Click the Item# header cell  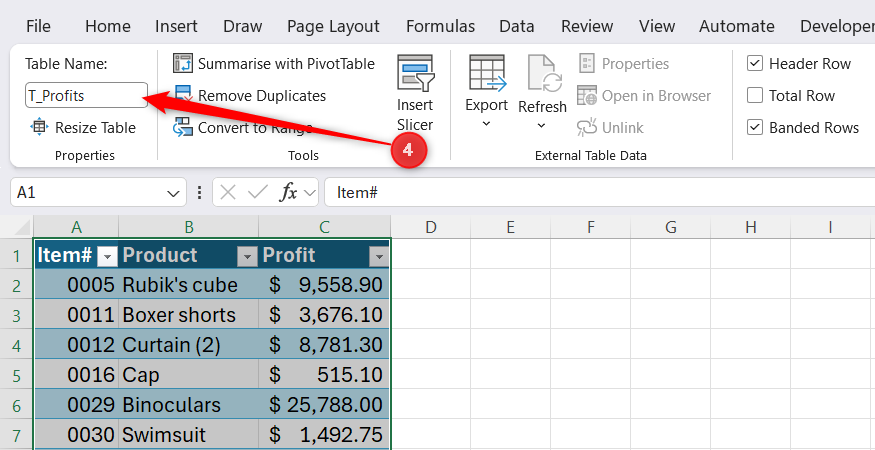coord(76,255)
